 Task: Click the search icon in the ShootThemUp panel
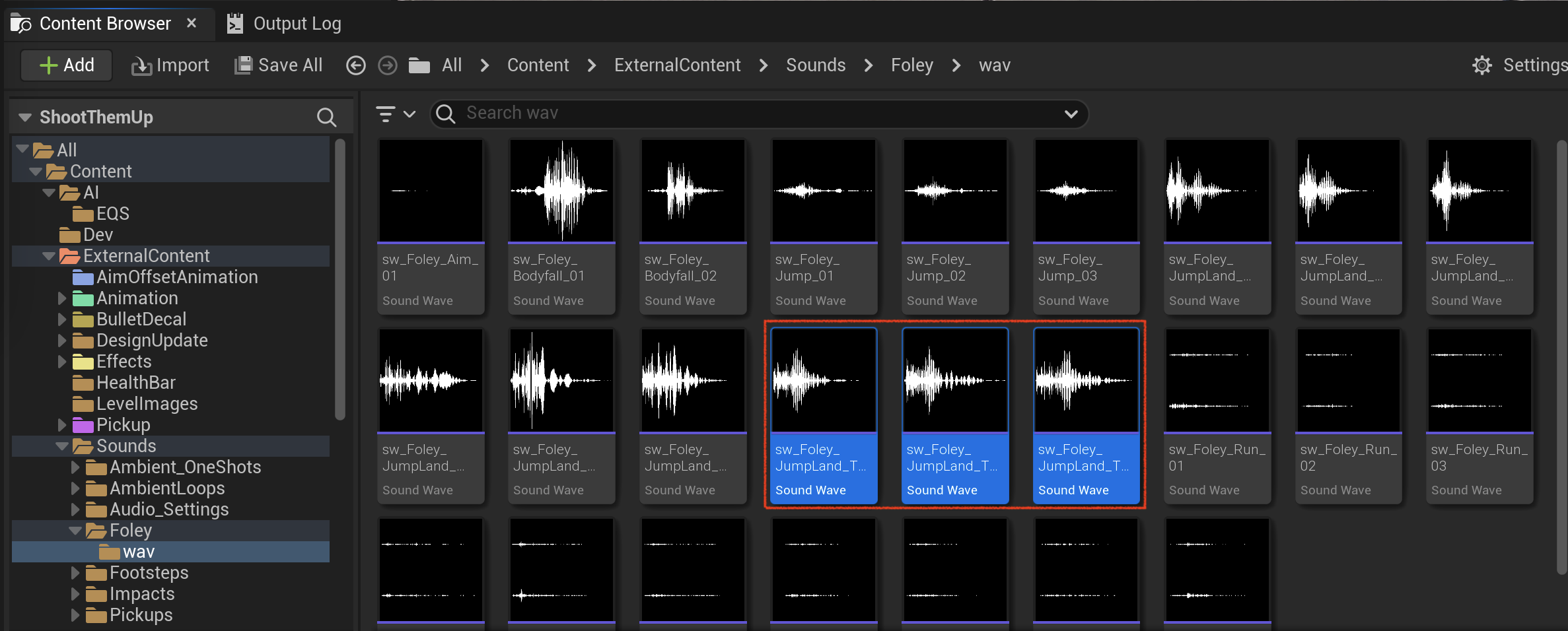[x=326, y=117]
